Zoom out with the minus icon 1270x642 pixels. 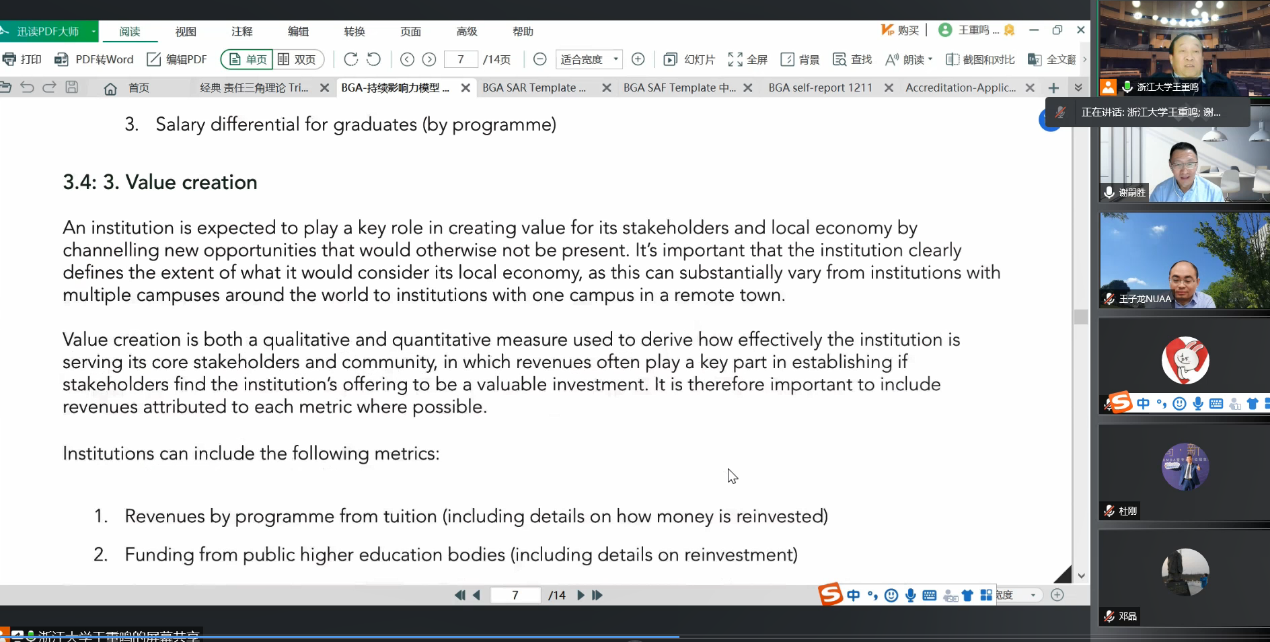click(540, 59)
